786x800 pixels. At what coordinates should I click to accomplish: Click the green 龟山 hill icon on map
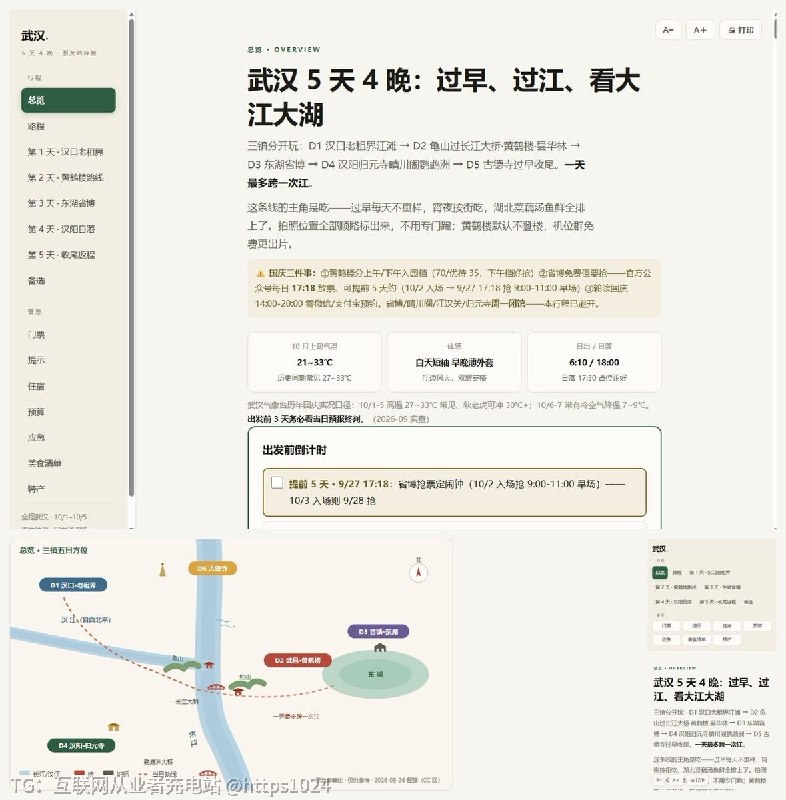pyautogui.click(x=182, y=667)
